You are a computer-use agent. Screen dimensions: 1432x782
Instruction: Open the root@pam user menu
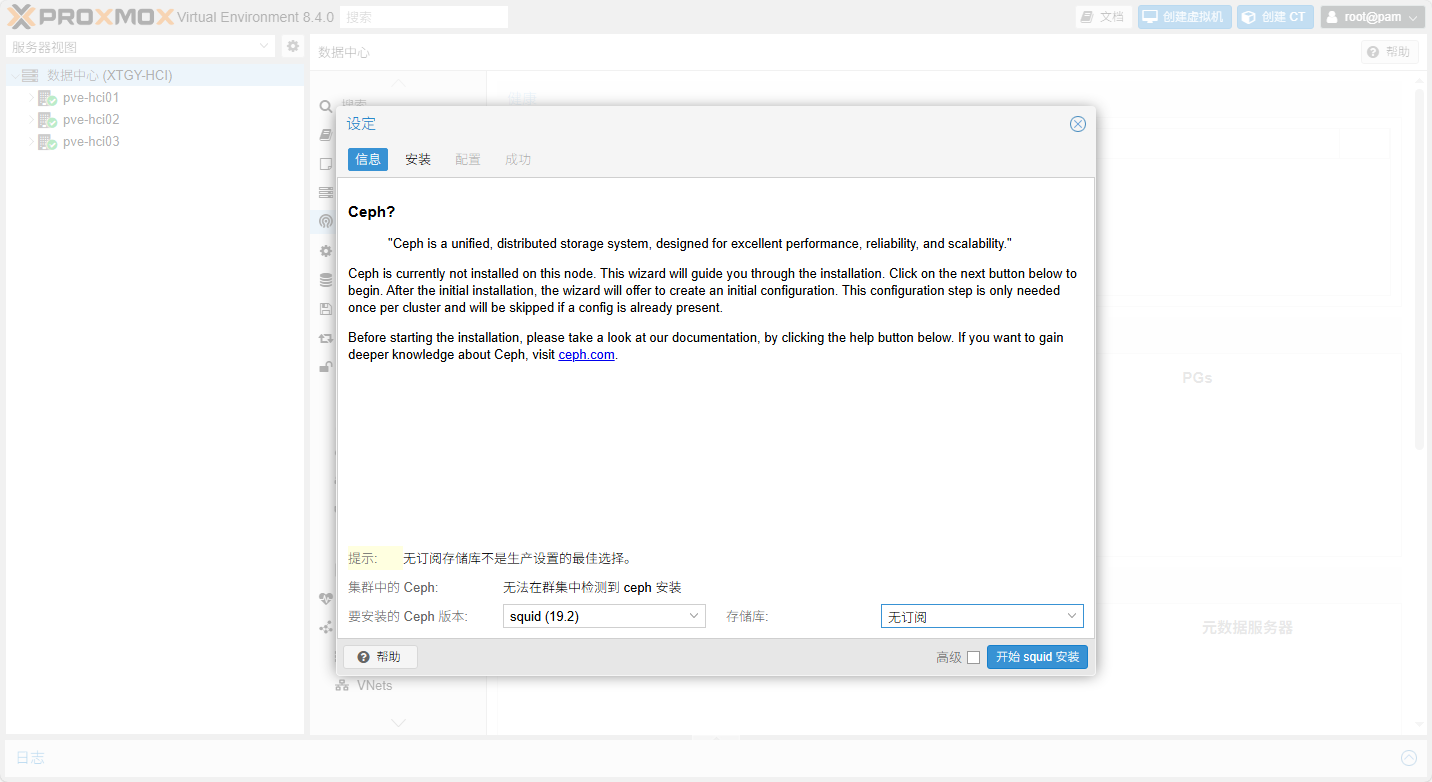[x=1372, y=17]
